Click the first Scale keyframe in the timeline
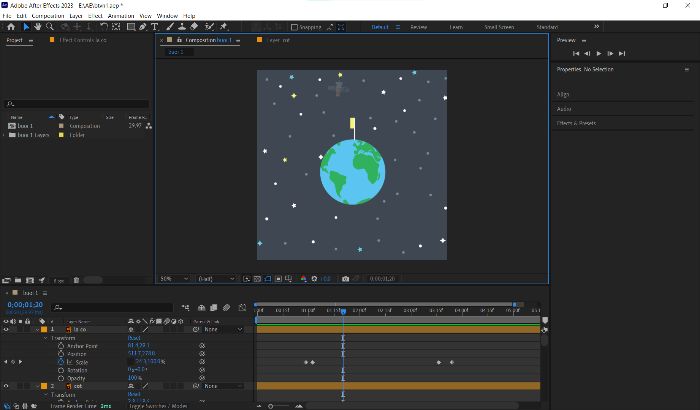700x410 pixels. 306,362
